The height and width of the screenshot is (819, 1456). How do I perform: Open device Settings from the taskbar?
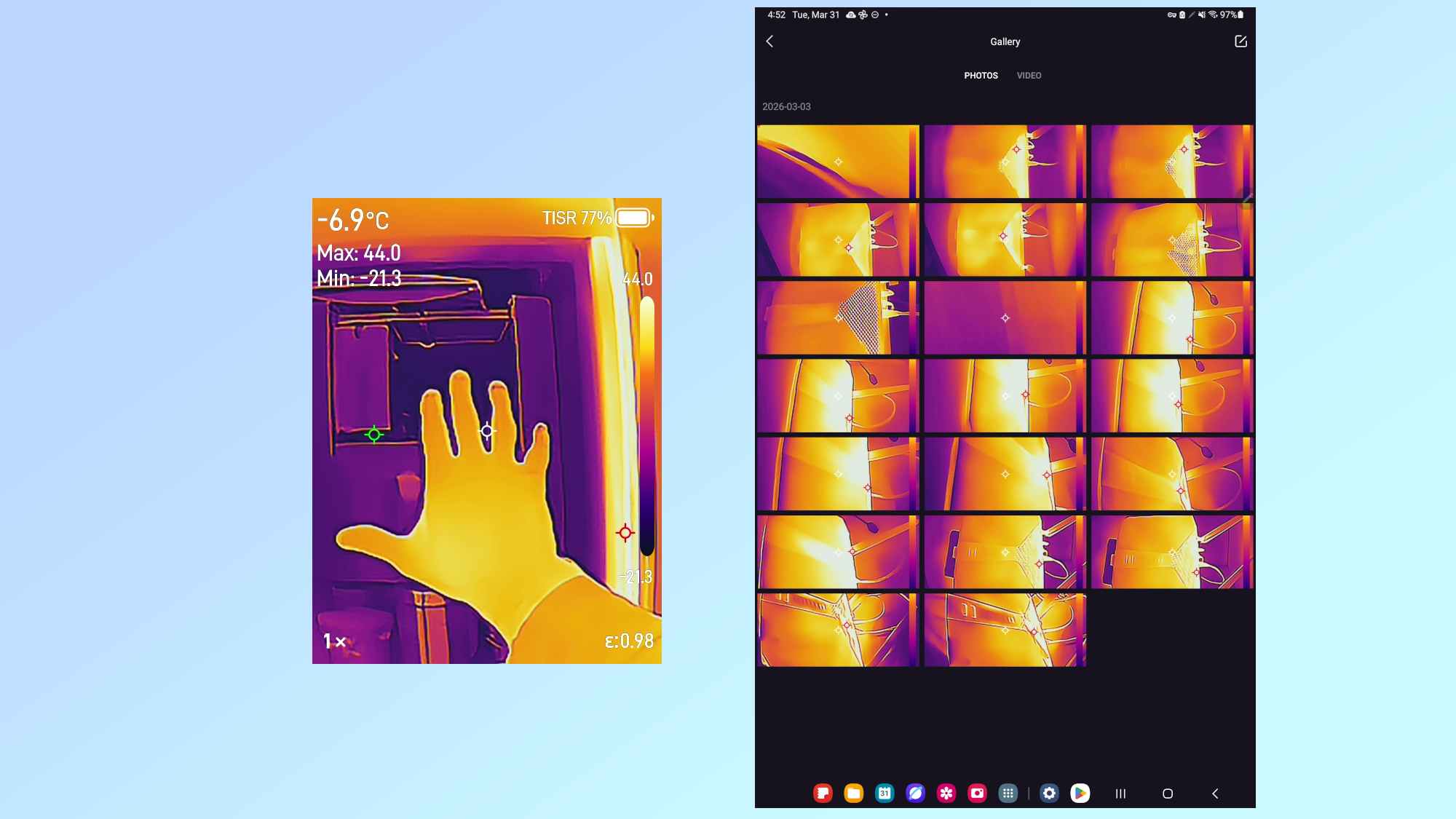click(1049, 793)
